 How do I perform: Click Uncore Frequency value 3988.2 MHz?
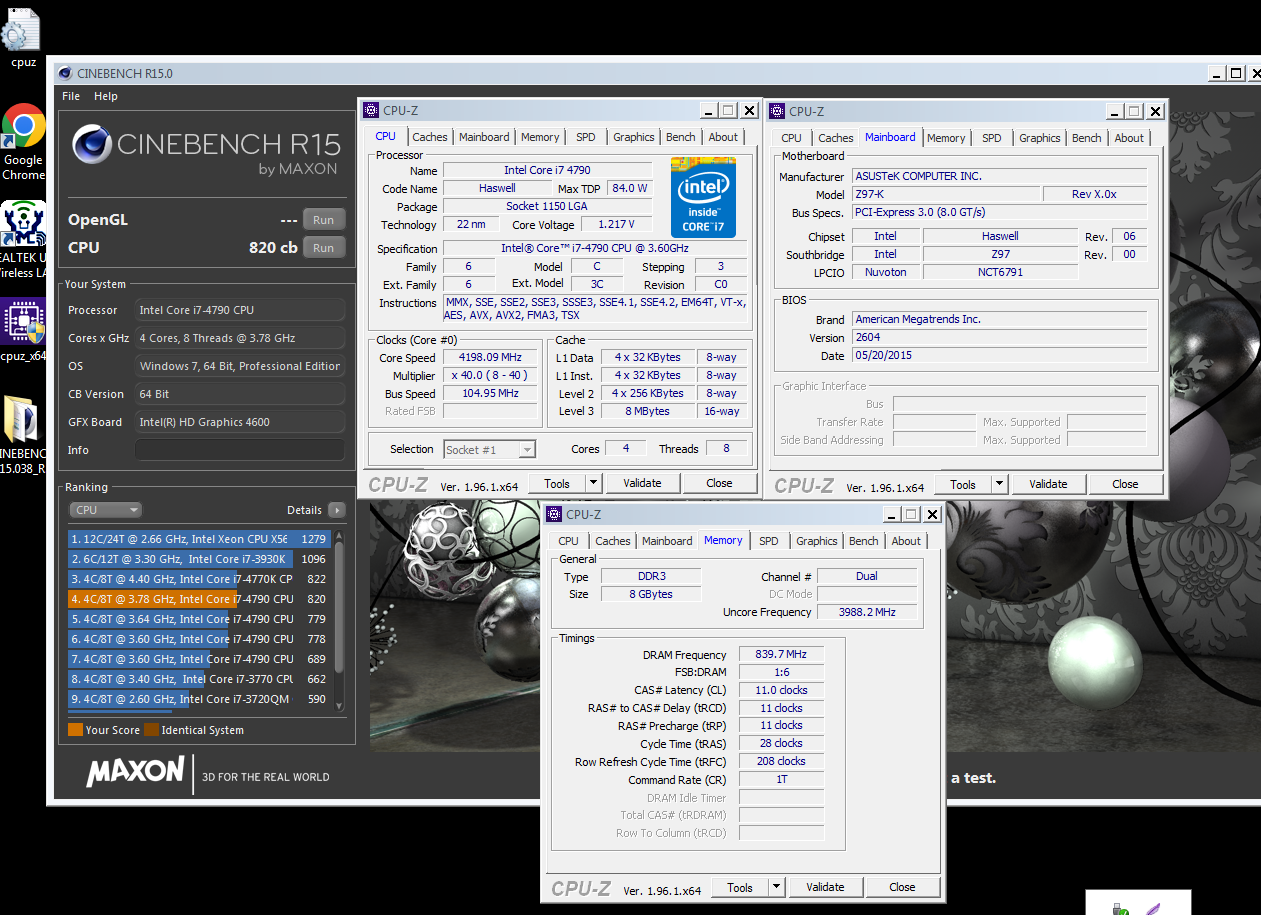[x=867, y=612]
